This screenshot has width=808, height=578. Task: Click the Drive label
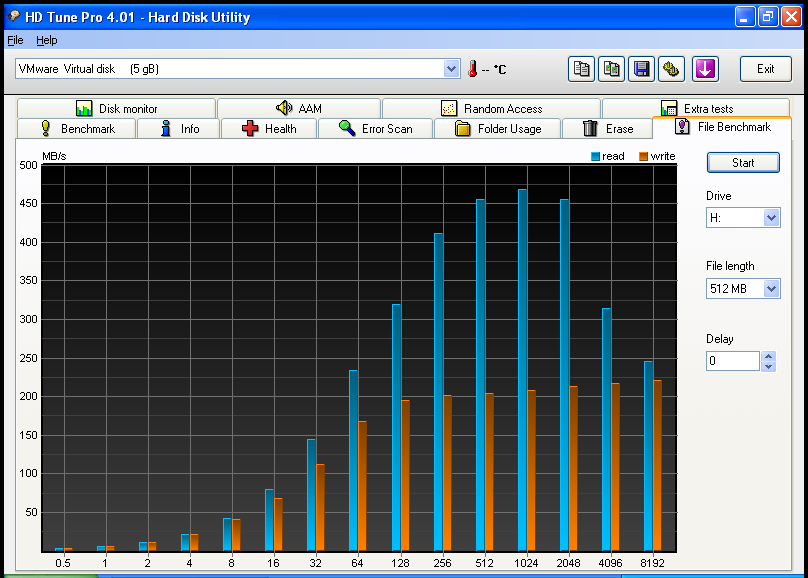718,196
